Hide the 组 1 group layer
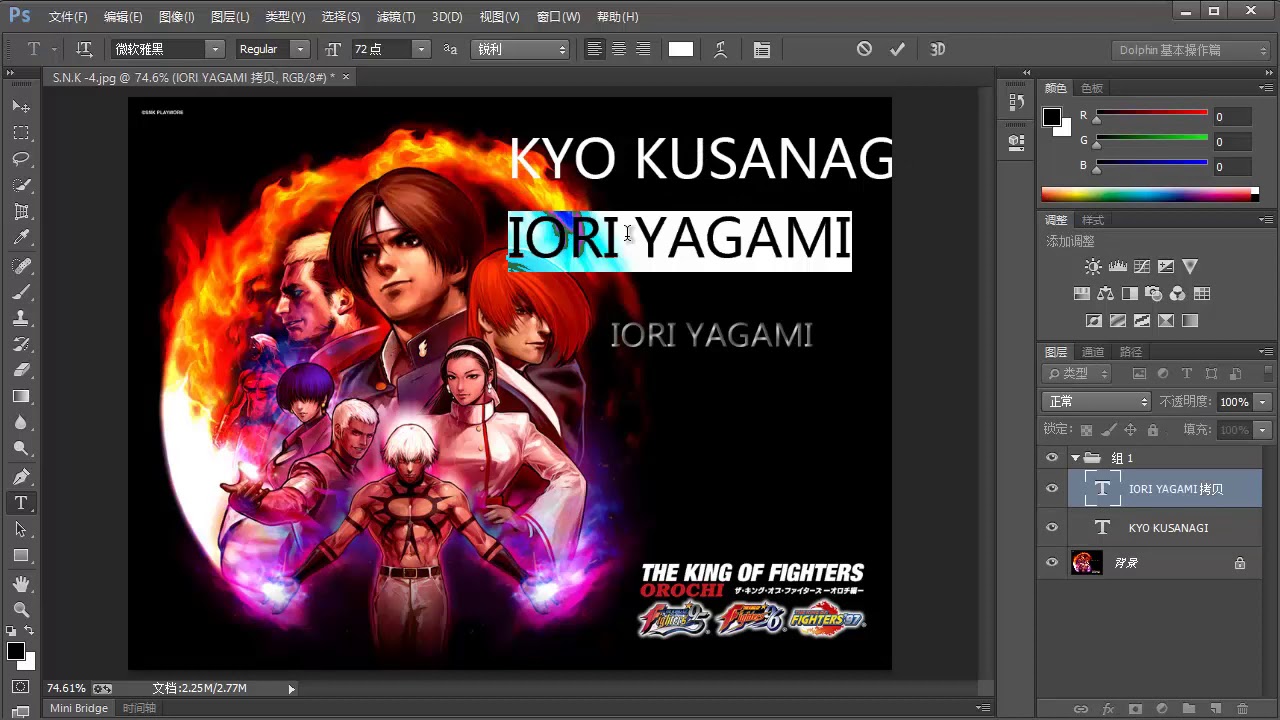This screenshot has width=1280, height=720. pos(1051,458)
